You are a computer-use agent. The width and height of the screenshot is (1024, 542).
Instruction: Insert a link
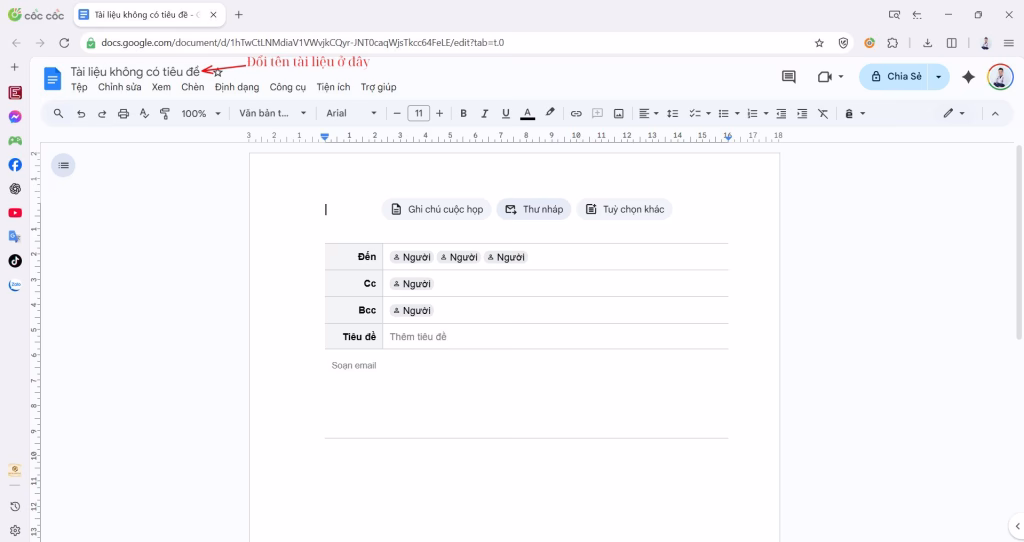(x=576, y=114)
